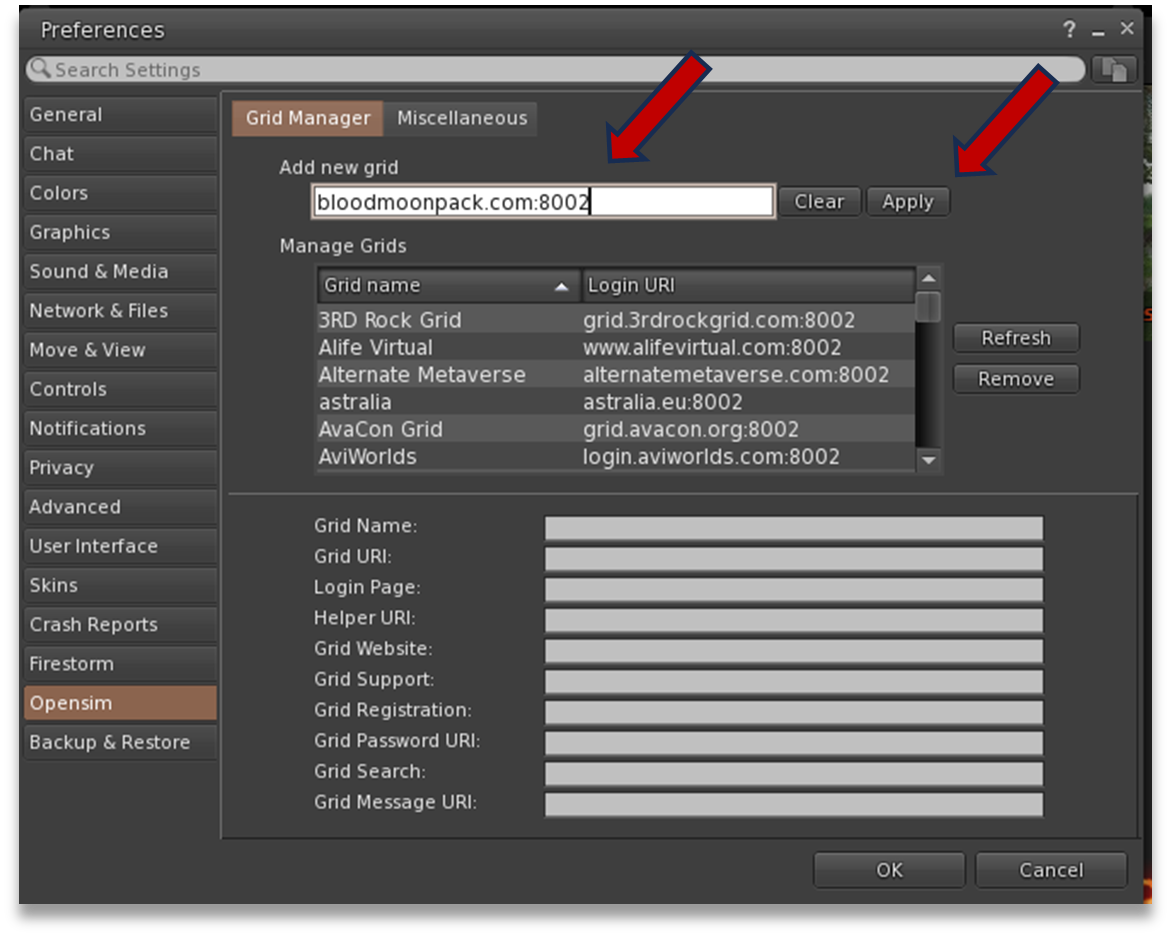Clear the new grid field
Image resolution: width=1171 pixels, height=937 pixels.
[x=819, y=202]
